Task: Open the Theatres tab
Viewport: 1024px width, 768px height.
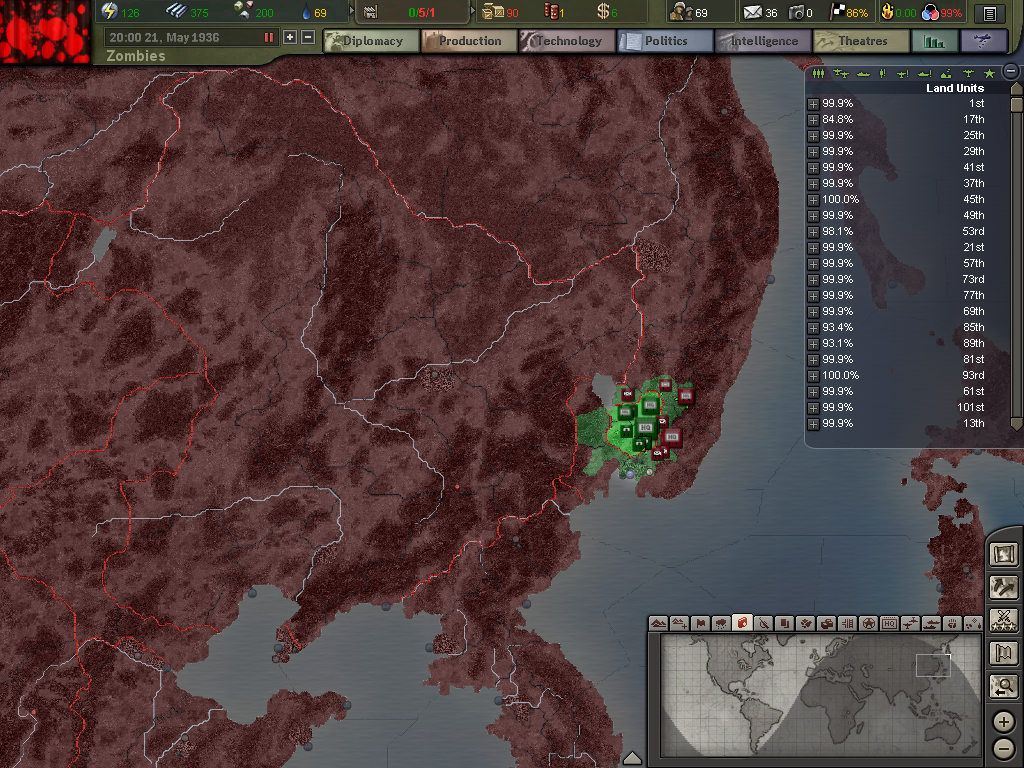Action: [861, 41]
